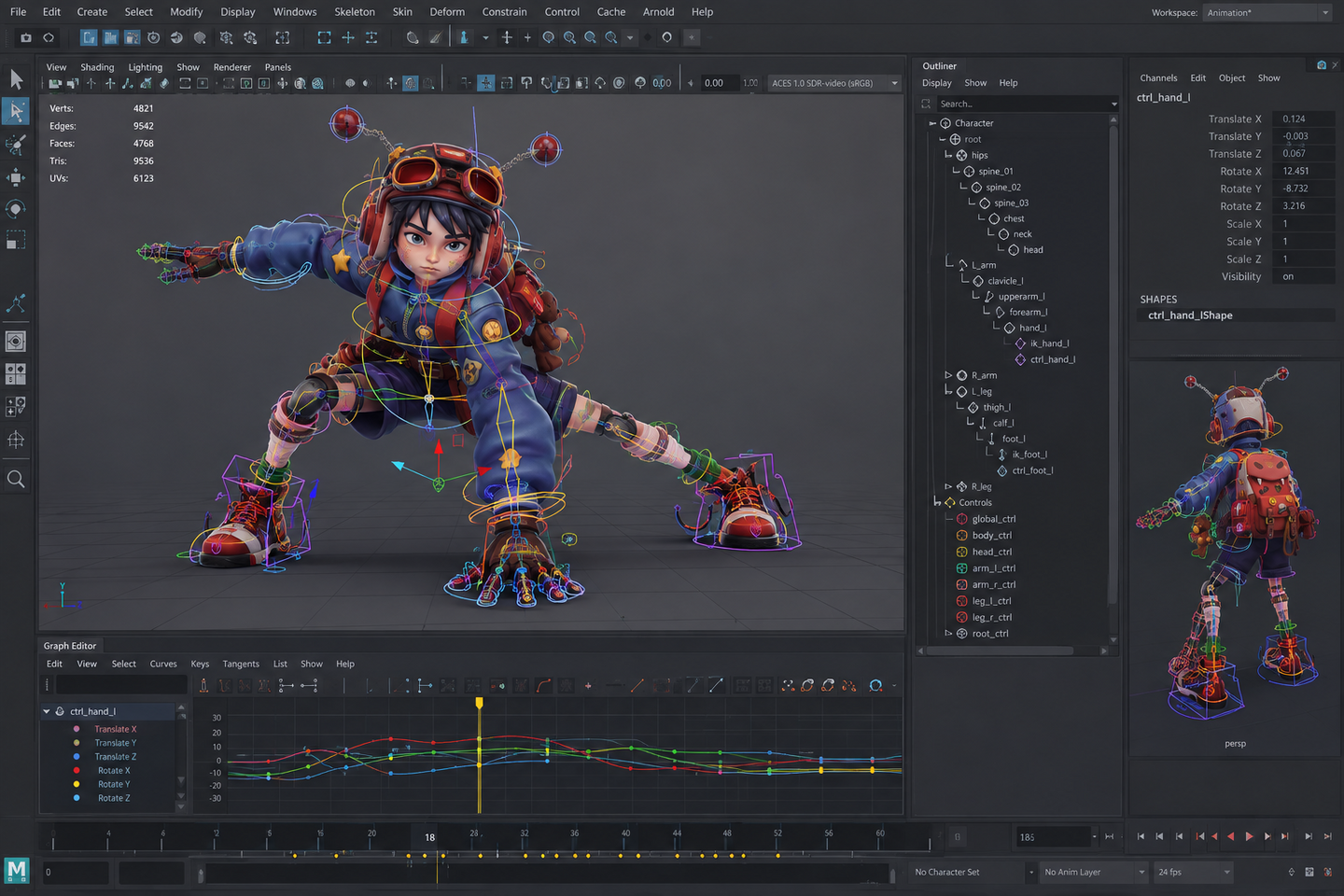Click the Outliner search field
Screen dimensions: 1344x896
[1026, 104]
